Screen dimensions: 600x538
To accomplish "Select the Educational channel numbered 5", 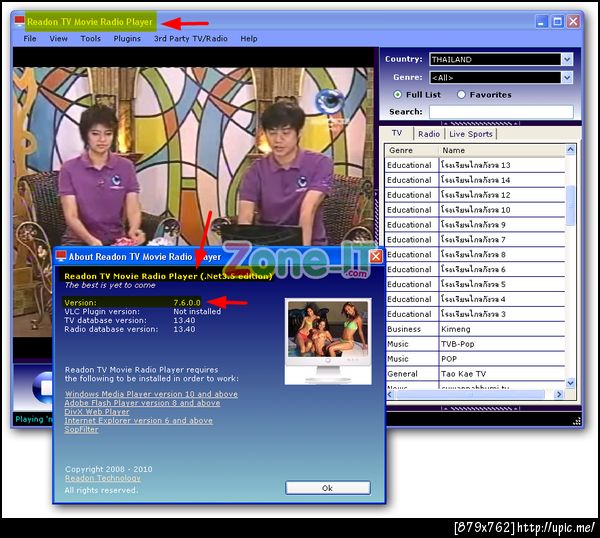I will coord(475,284).
